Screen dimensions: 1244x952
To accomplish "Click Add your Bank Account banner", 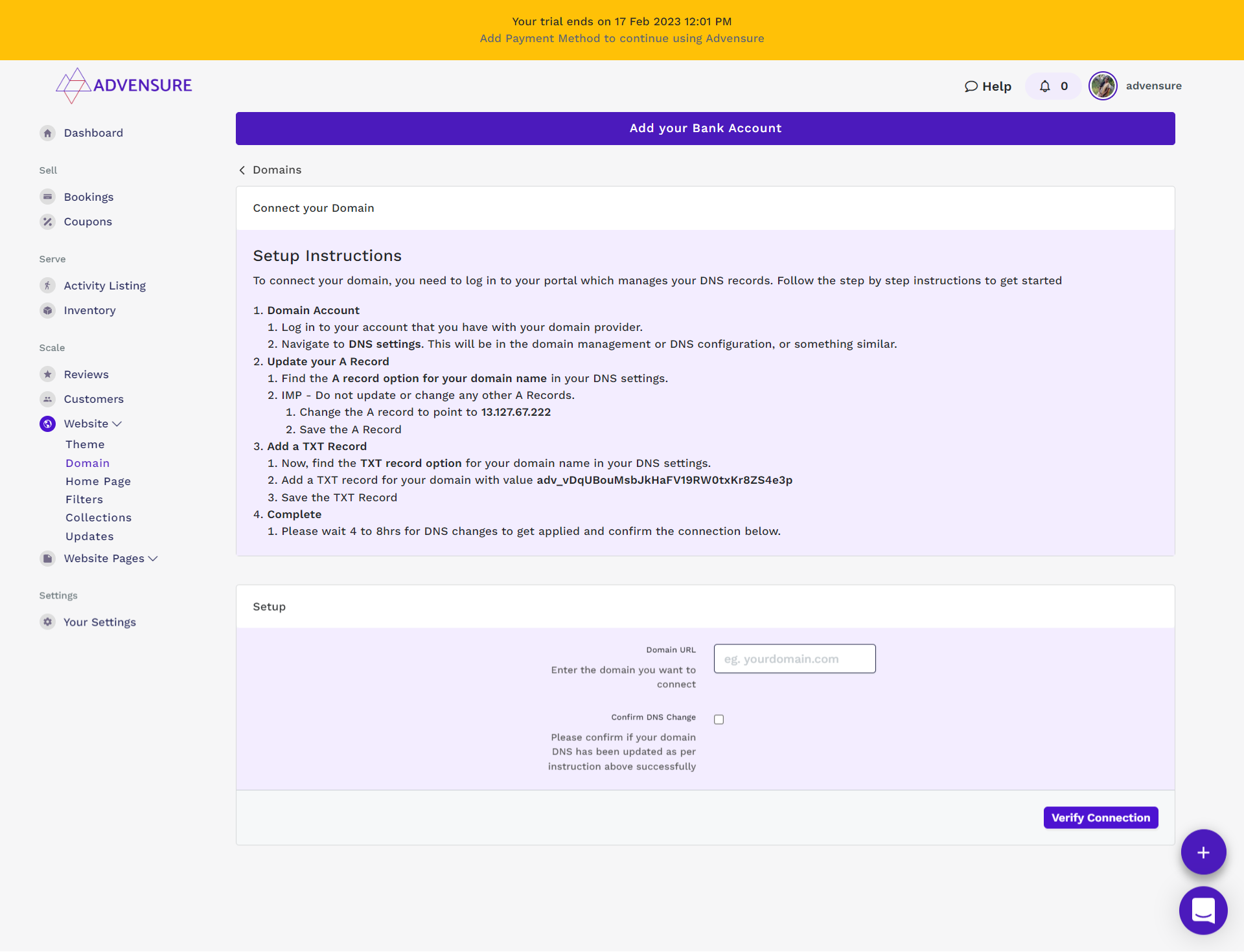I will 705,128.
